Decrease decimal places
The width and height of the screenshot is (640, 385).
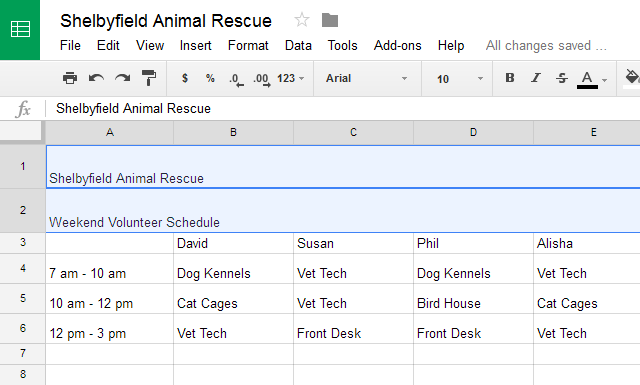point(236,79)
